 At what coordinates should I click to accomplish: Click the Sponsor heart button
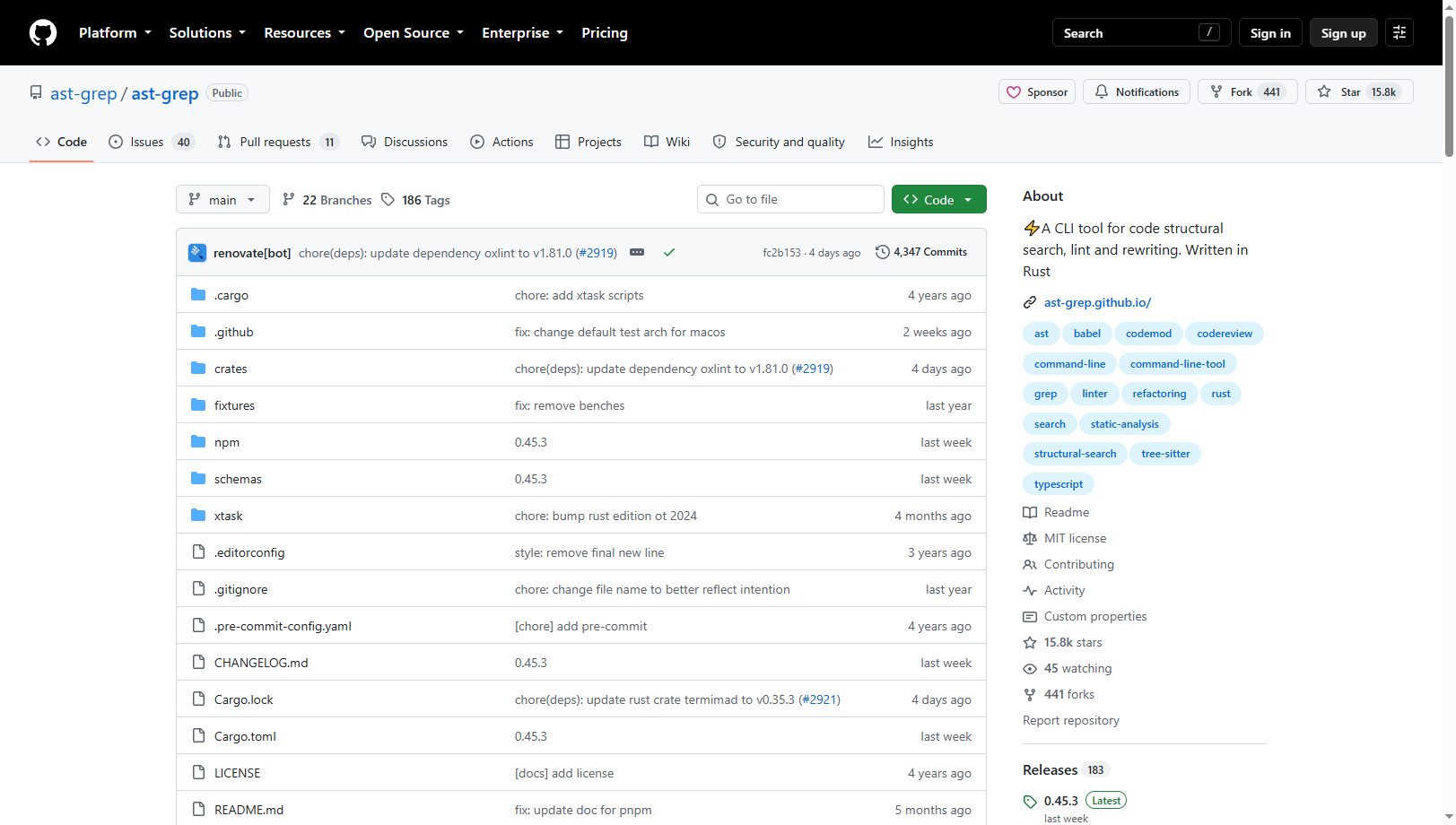(1037, 92)
